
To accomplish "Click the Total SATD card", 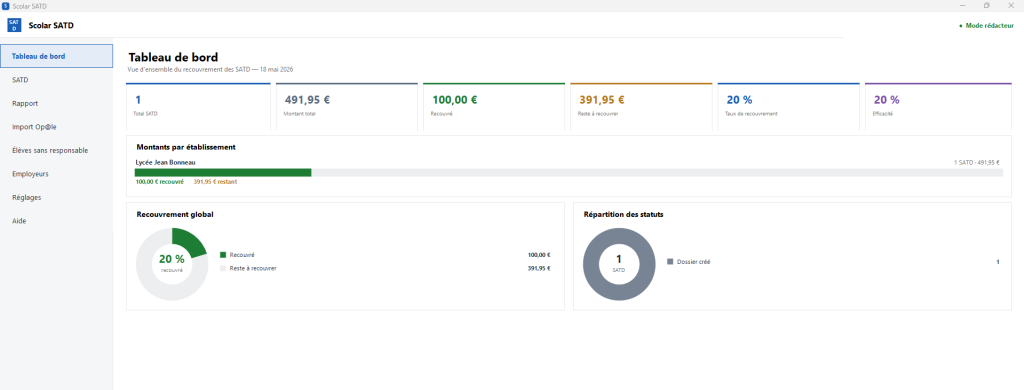I will pyautogui.click(x=198, y=107).
